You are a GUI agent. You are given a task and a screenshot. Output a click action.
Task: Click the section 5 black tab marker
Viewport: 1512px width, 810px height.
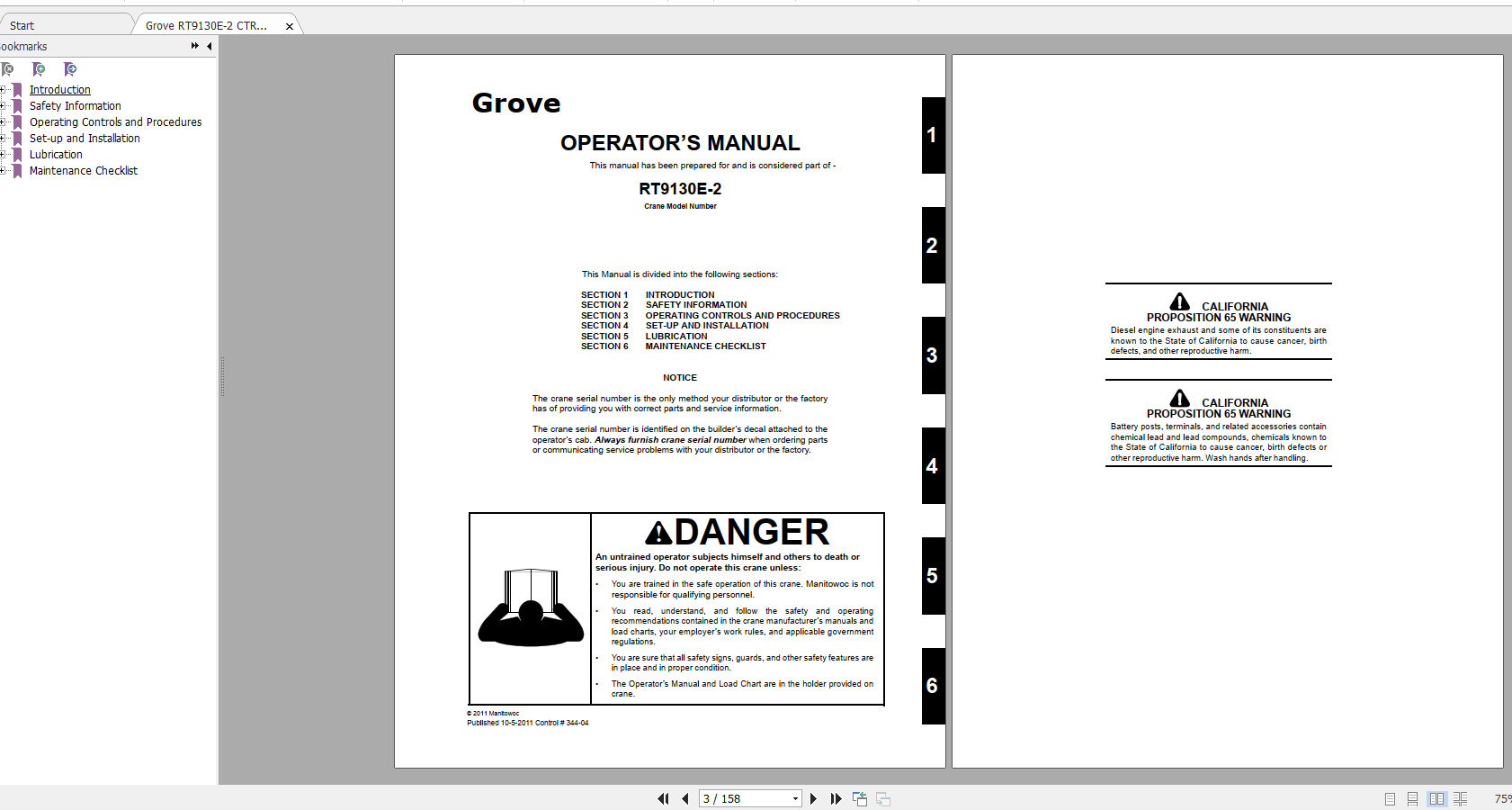[933, 576]
